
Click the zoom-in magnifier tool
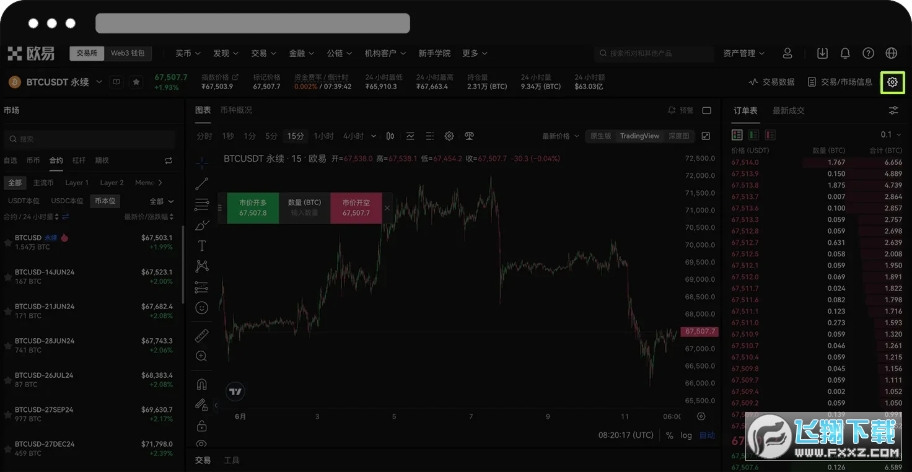[202, 356]
